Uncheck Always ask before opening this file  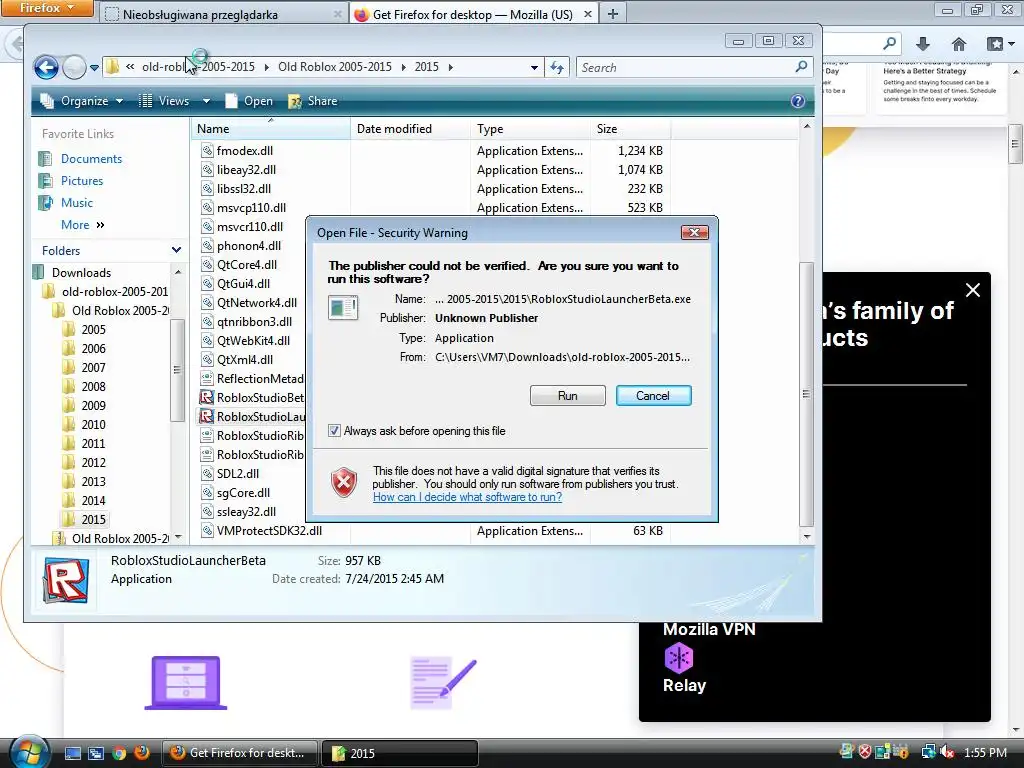click(x=334, y=431)
